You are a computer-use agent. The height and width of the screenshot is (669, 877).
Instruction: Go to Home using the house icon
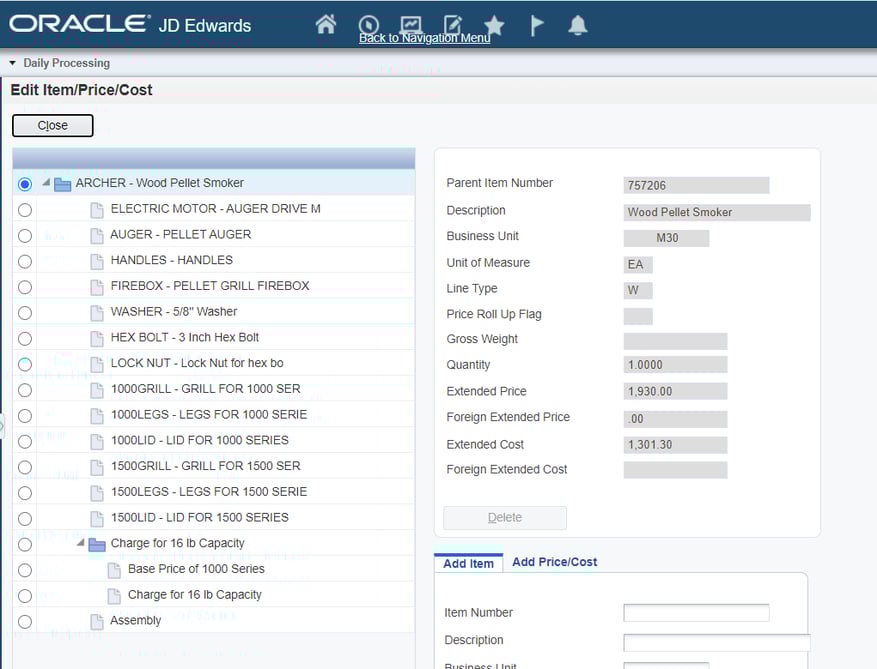point(325,25)
